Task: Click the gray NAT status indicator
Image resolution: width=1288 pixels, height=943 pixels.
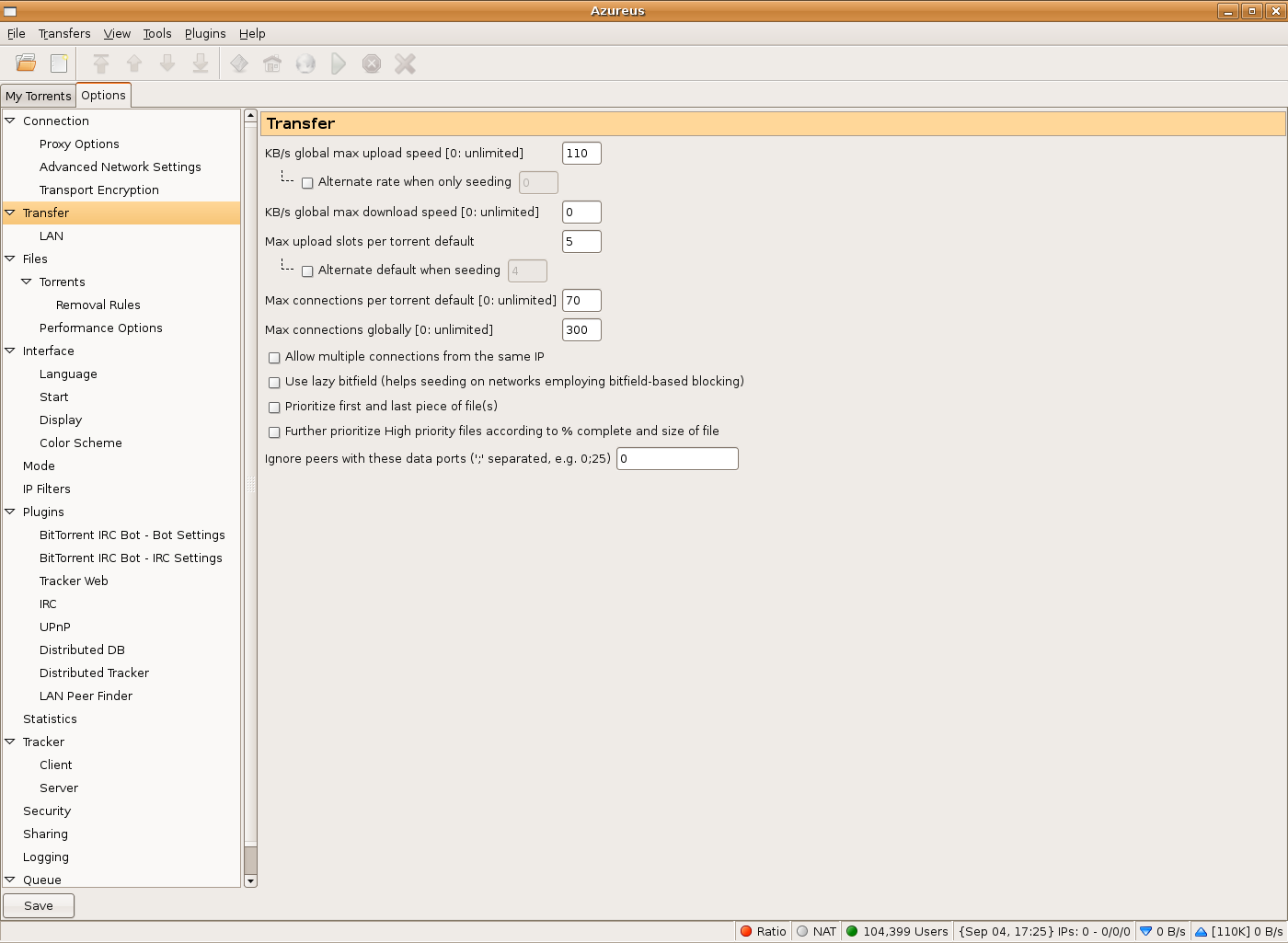Action: (817, 931)
